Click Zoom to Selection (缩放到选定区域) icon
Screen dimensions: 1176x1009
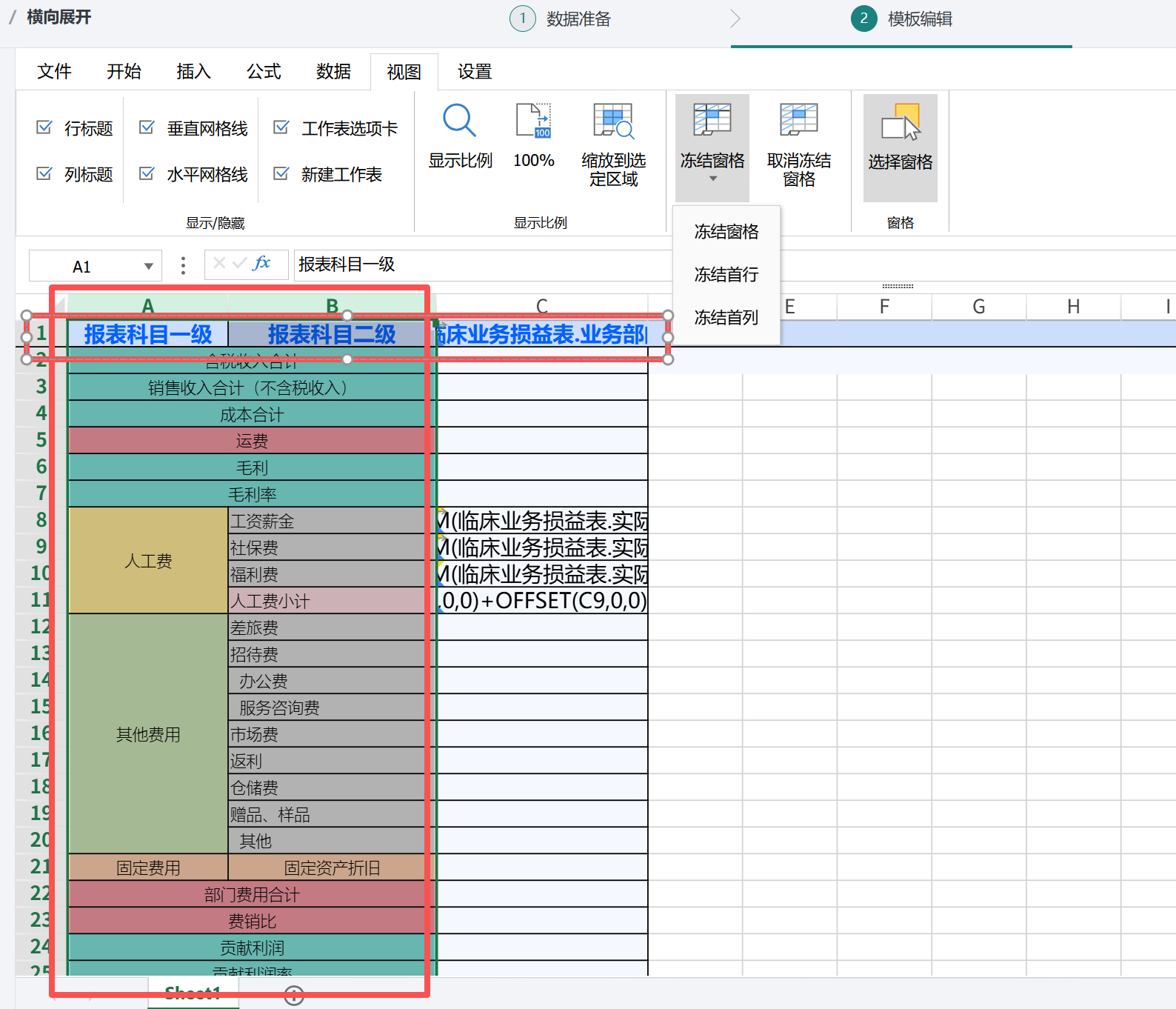tap(613, 146)
